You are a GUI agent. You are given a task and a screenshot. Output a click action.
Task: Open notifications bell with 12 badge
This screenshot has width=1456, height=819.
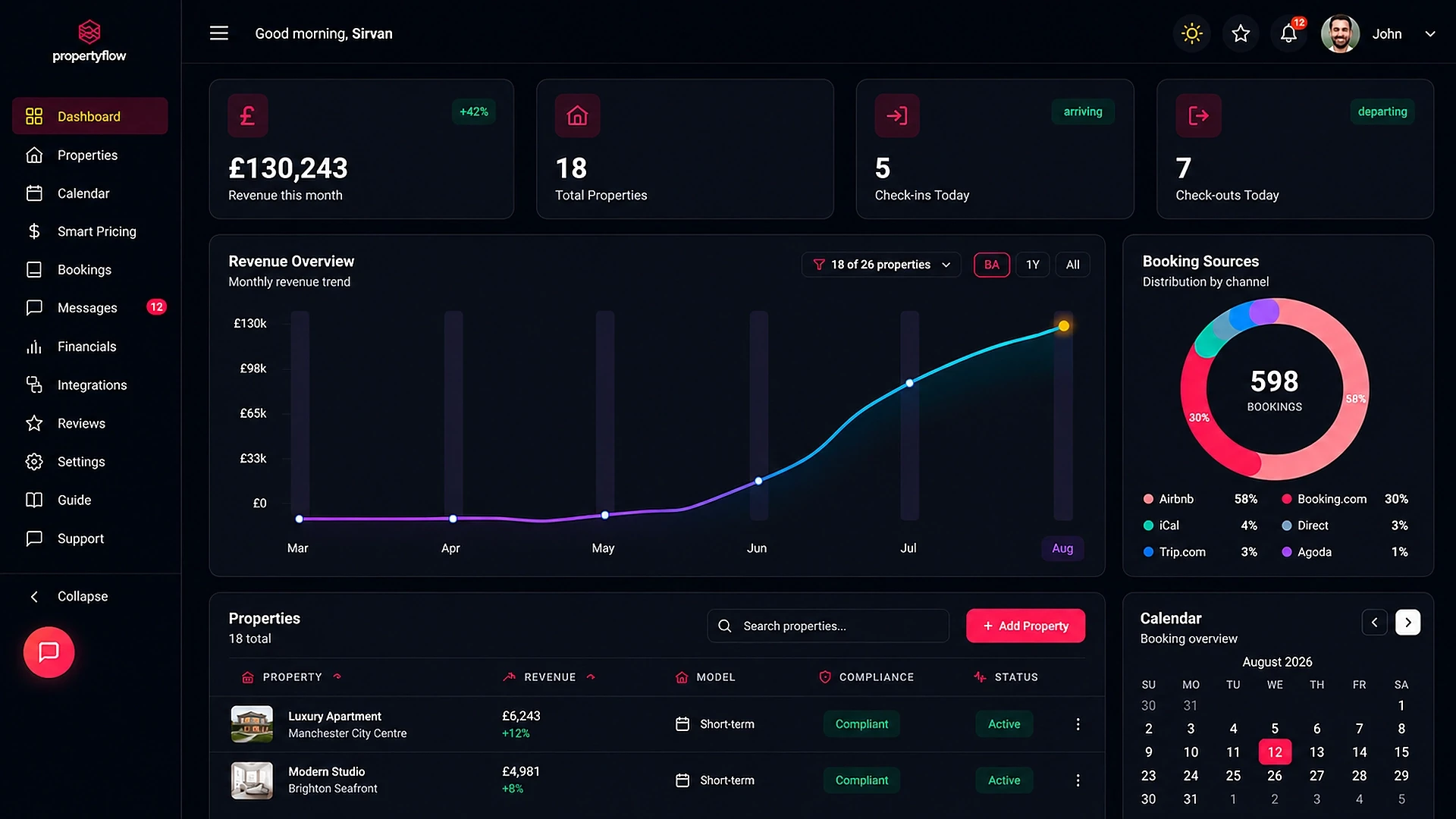click(x=1289, y=33)
